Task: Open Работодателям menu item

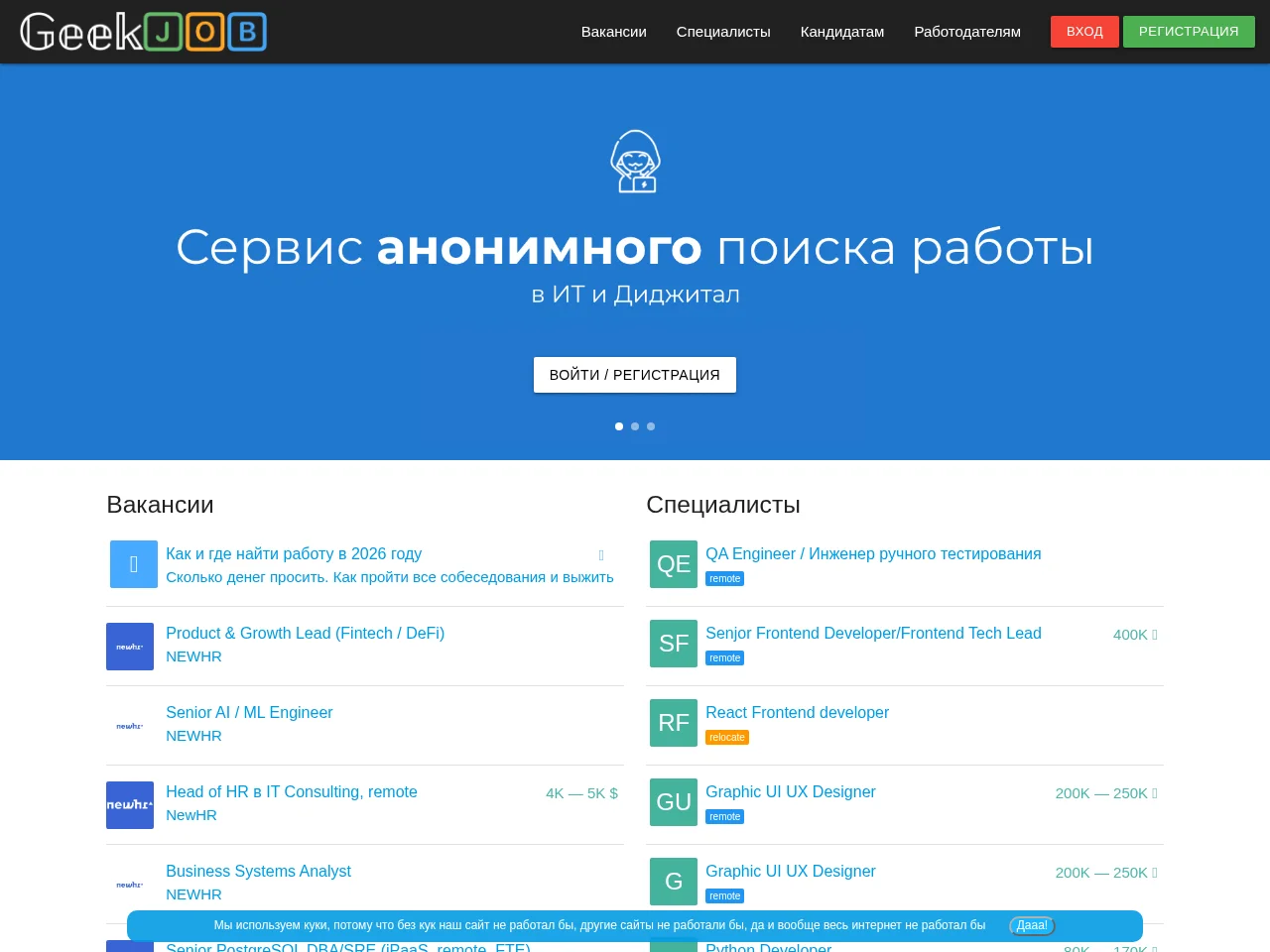Action: (967, 32)
